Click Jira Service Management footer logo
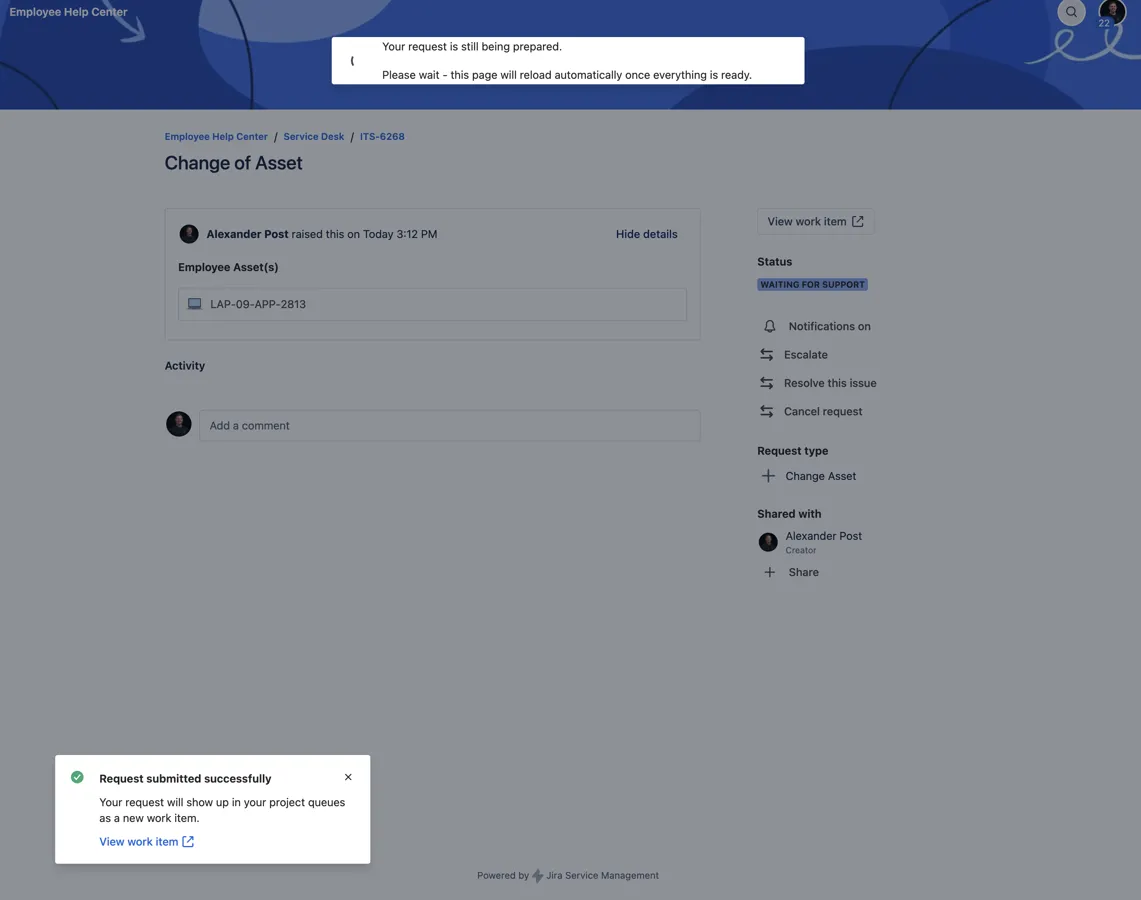This screenshot has width=1141, height=900. click(537, 876)
